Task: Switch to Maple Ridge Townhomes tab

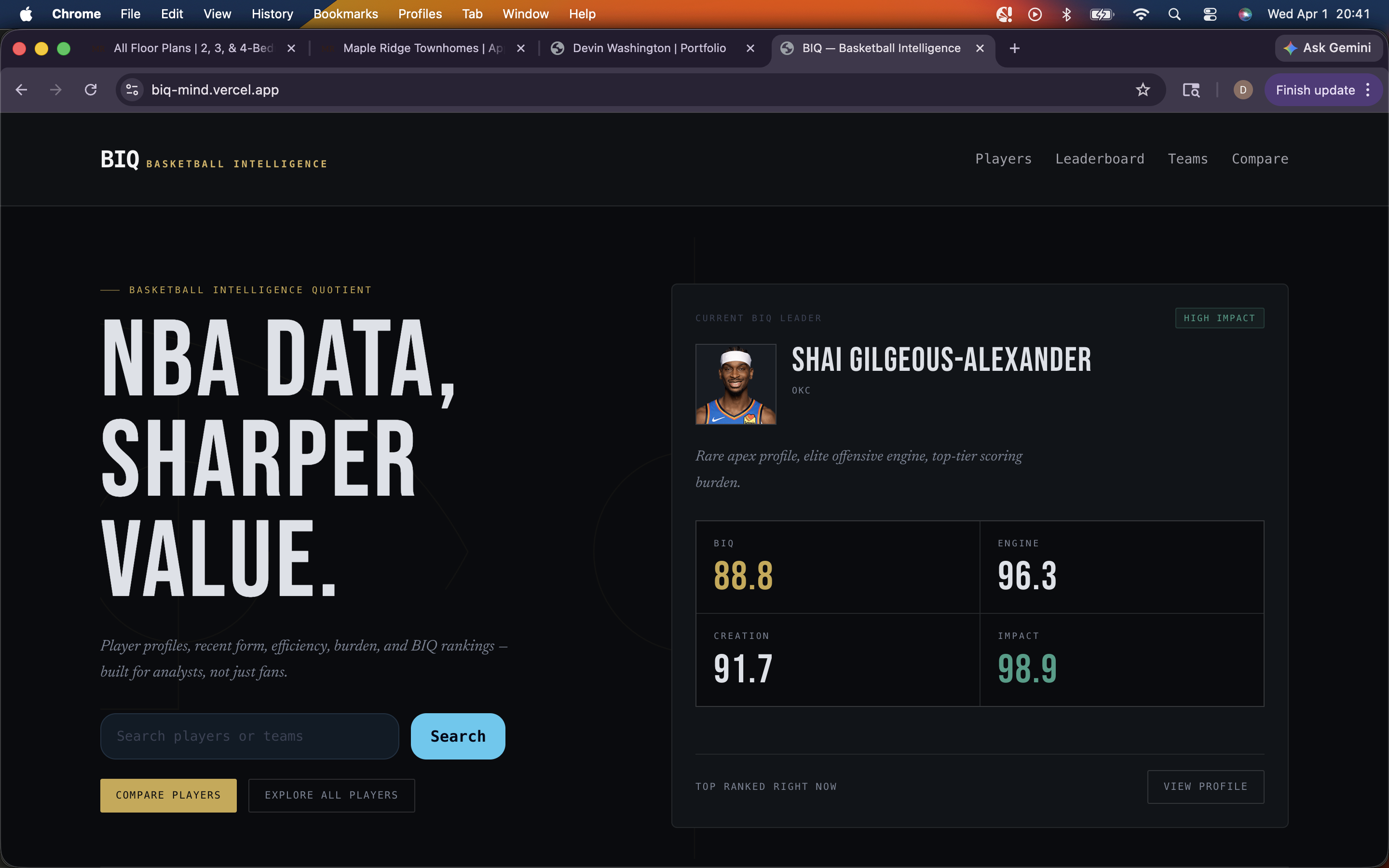Action: (422, 48)
